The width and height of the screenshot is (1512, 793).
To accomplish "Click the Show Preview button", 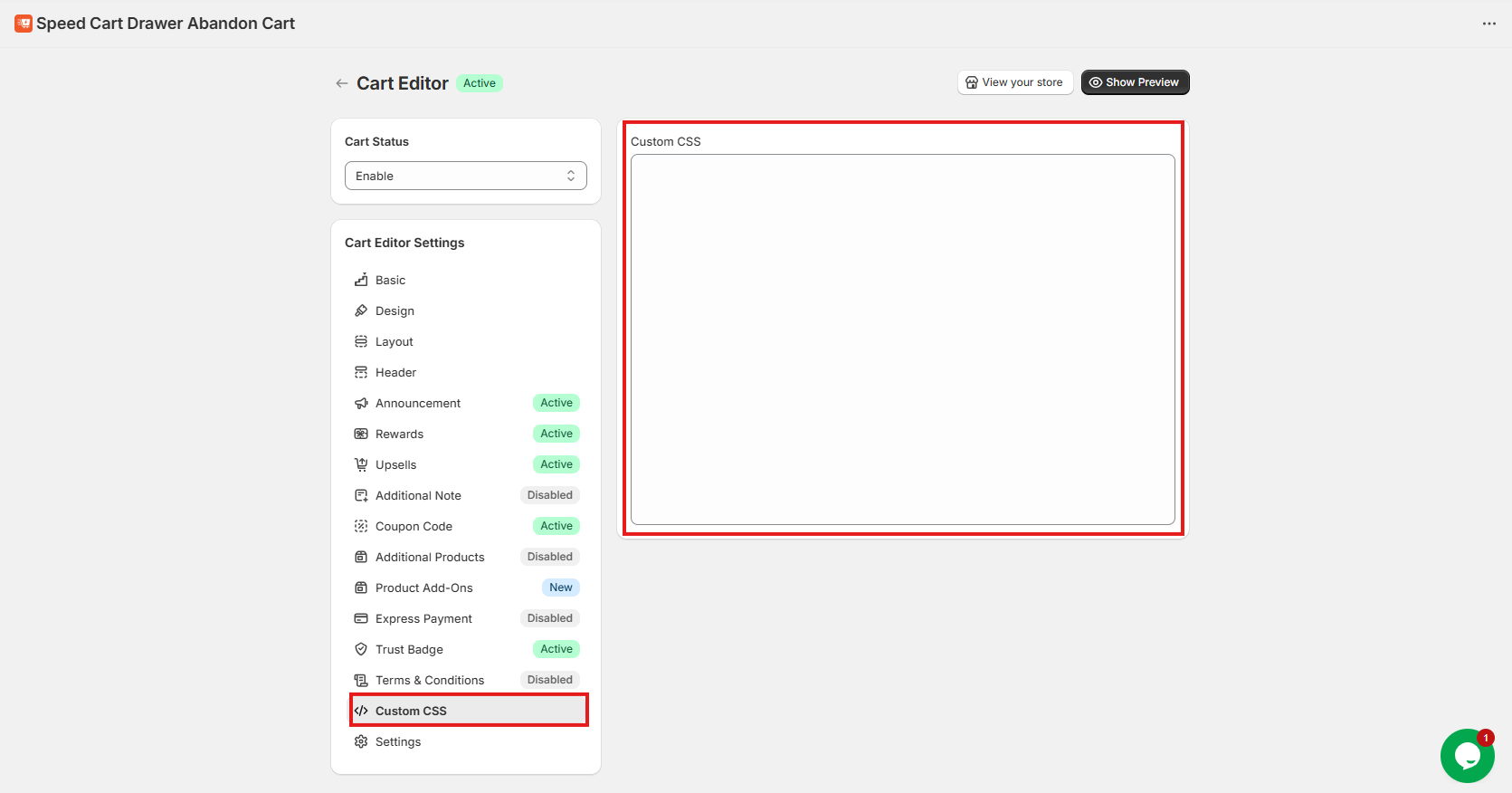I will (x=1135, y=82).
